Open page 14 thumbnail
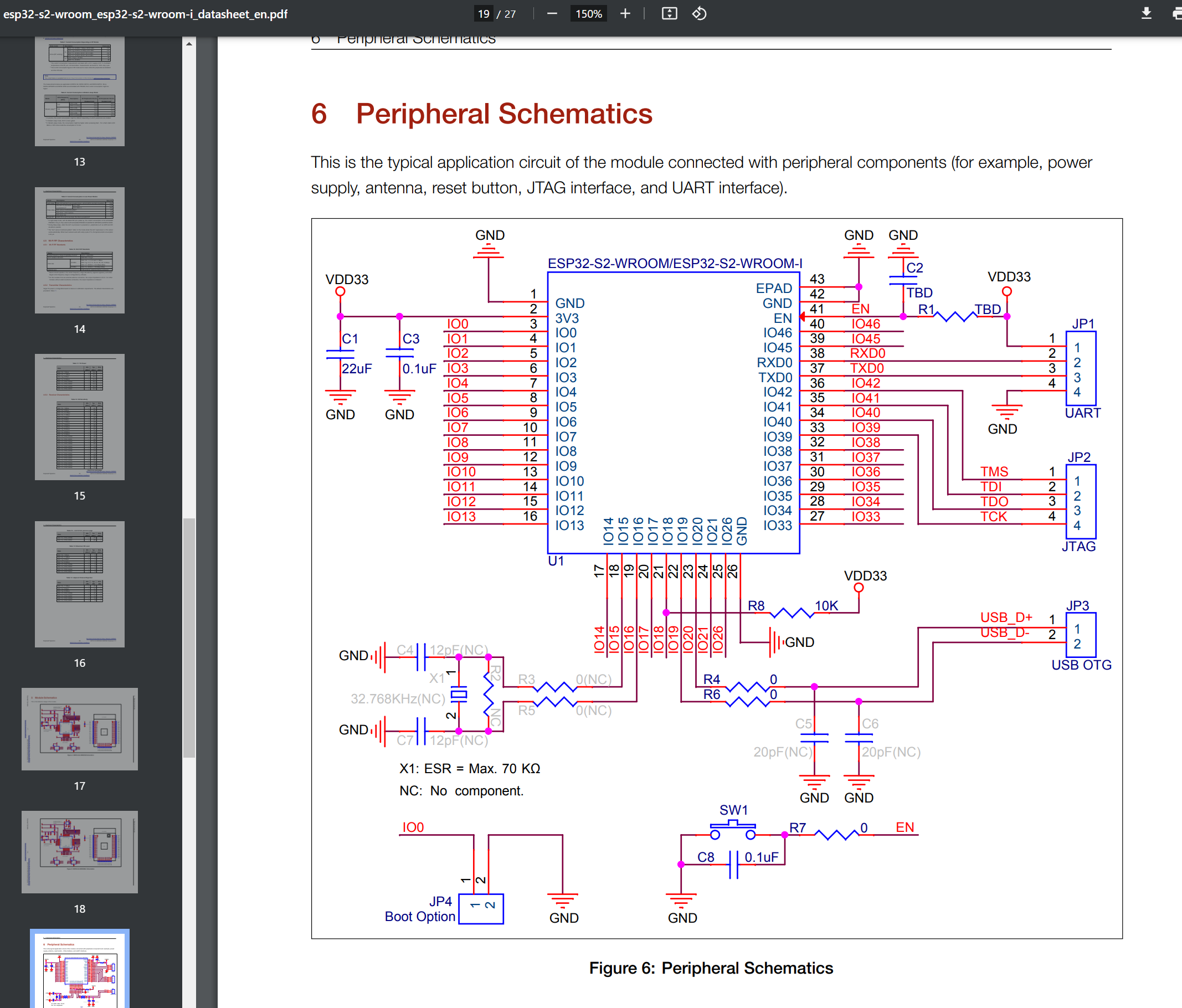The width and height of the screenshot is (1182, 1008). click(80, 250)
